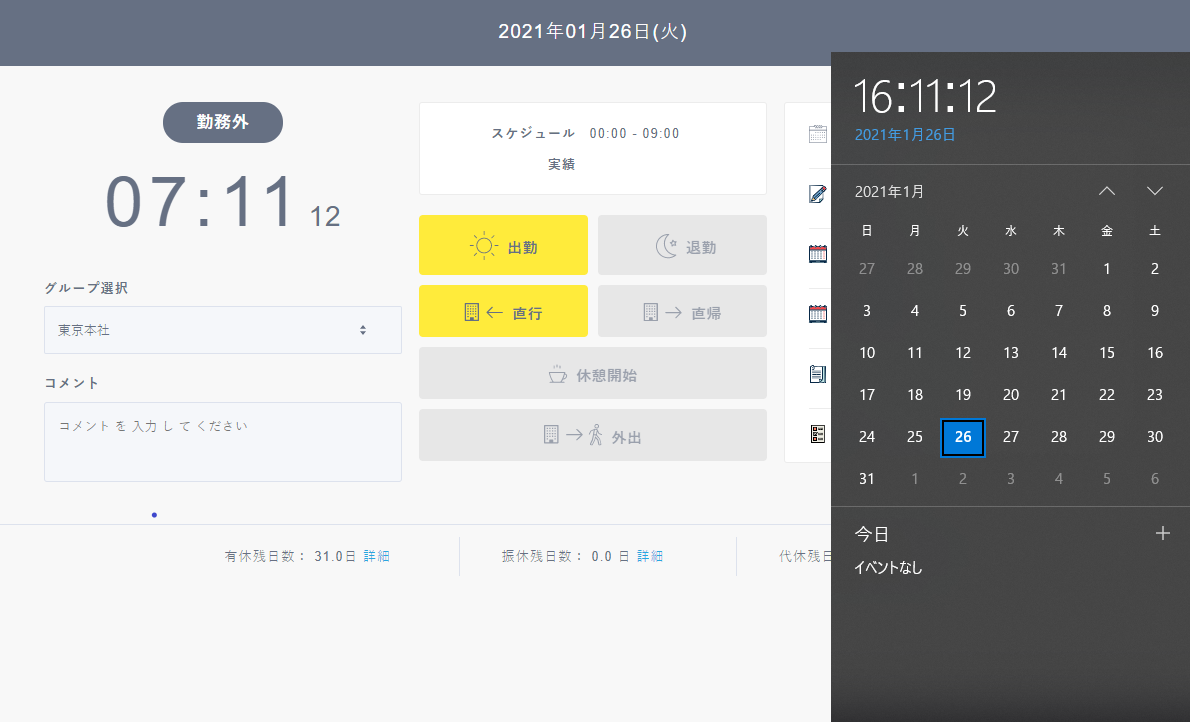
Task: Click the checklist icon in side panel
Action: 817,434
